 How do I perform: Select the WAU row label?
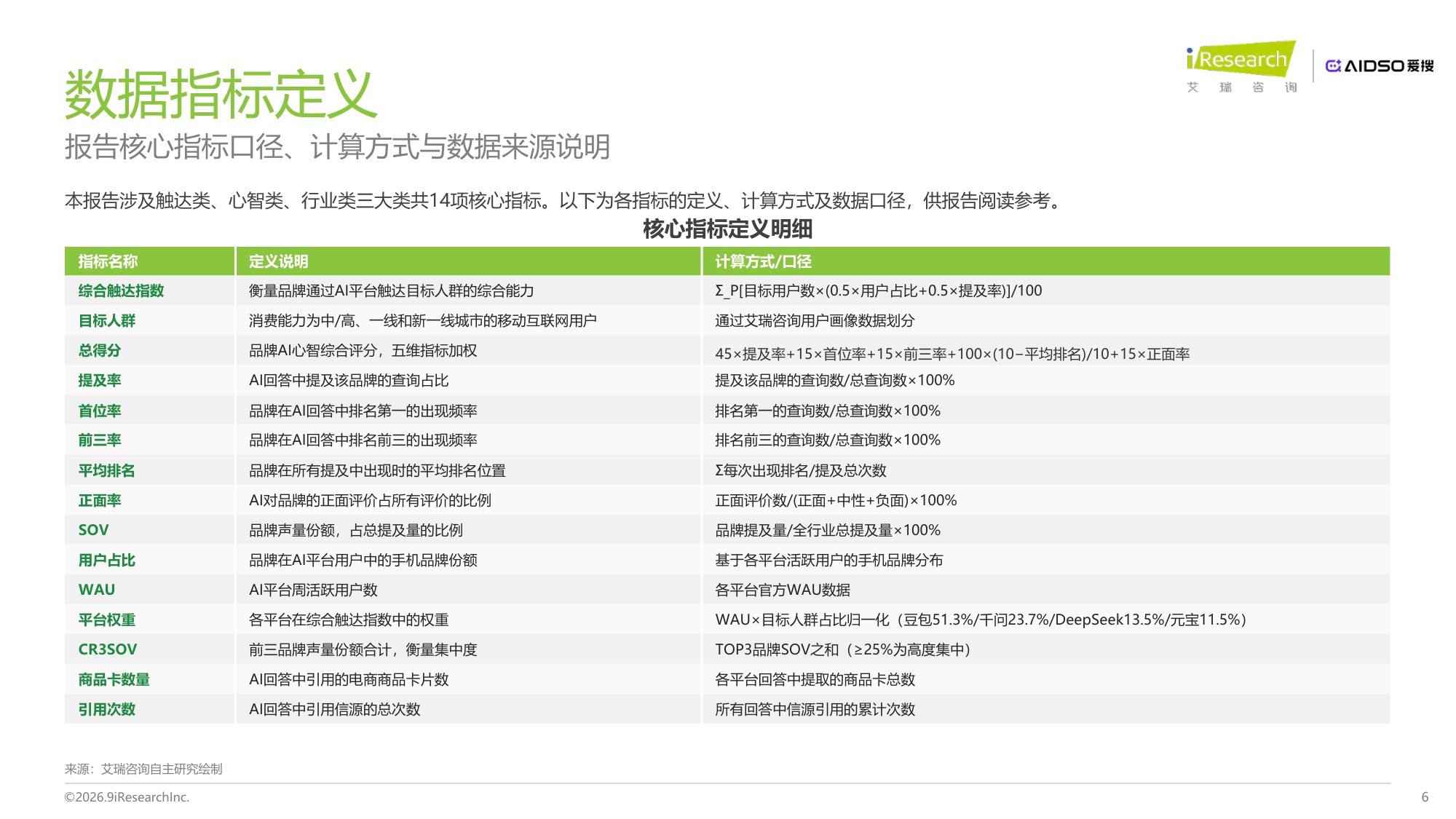96,590
